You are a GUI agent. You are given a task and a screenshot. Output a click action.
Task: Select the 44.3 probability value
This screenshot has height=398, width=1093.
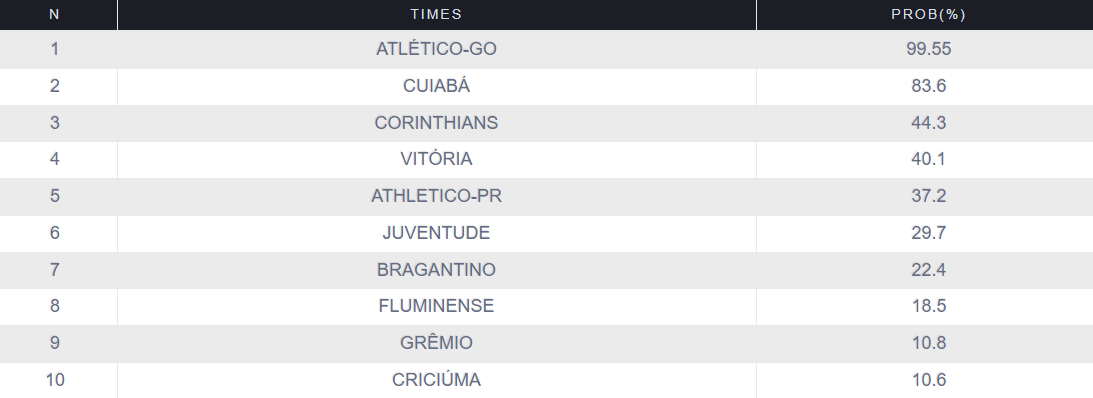coord(928,123)
